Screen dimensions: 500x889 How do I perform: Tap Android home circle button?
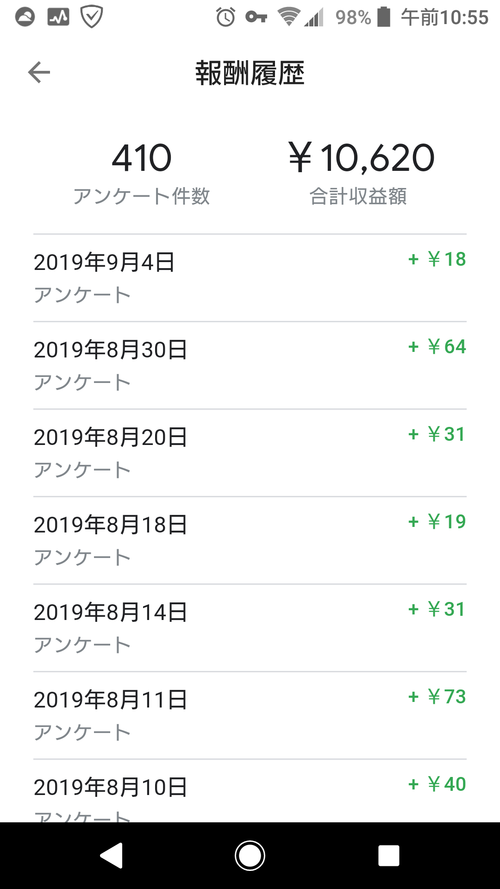pos(250,855)
